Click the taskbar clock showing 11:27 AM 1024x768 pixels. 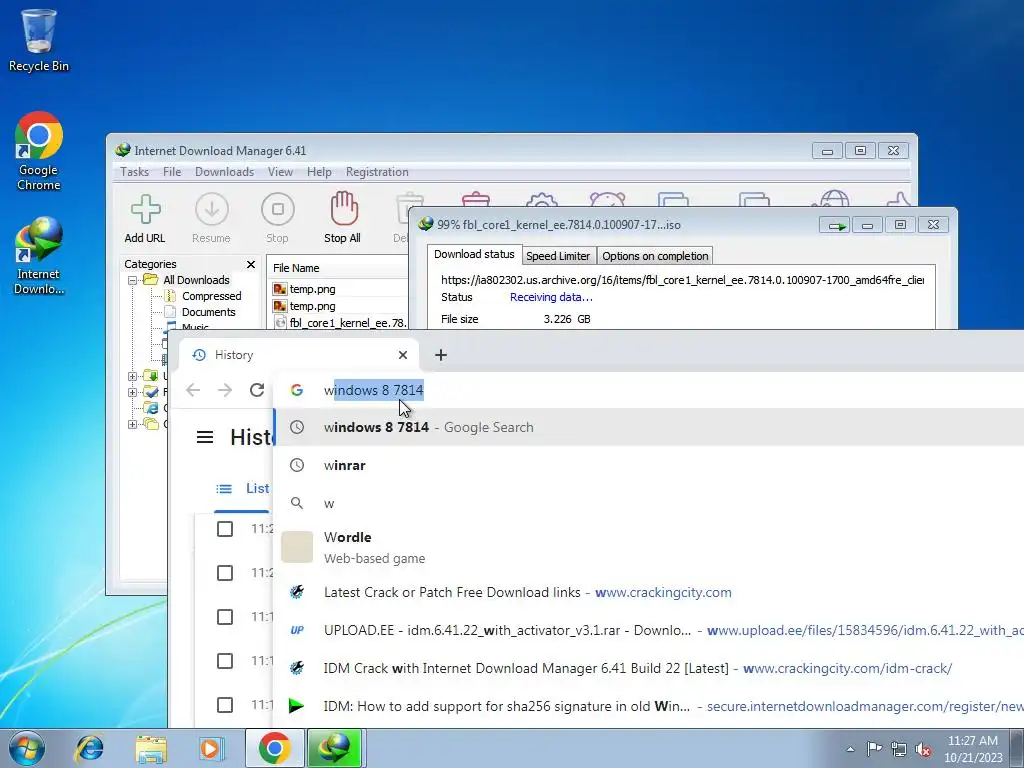click(972, 748)
